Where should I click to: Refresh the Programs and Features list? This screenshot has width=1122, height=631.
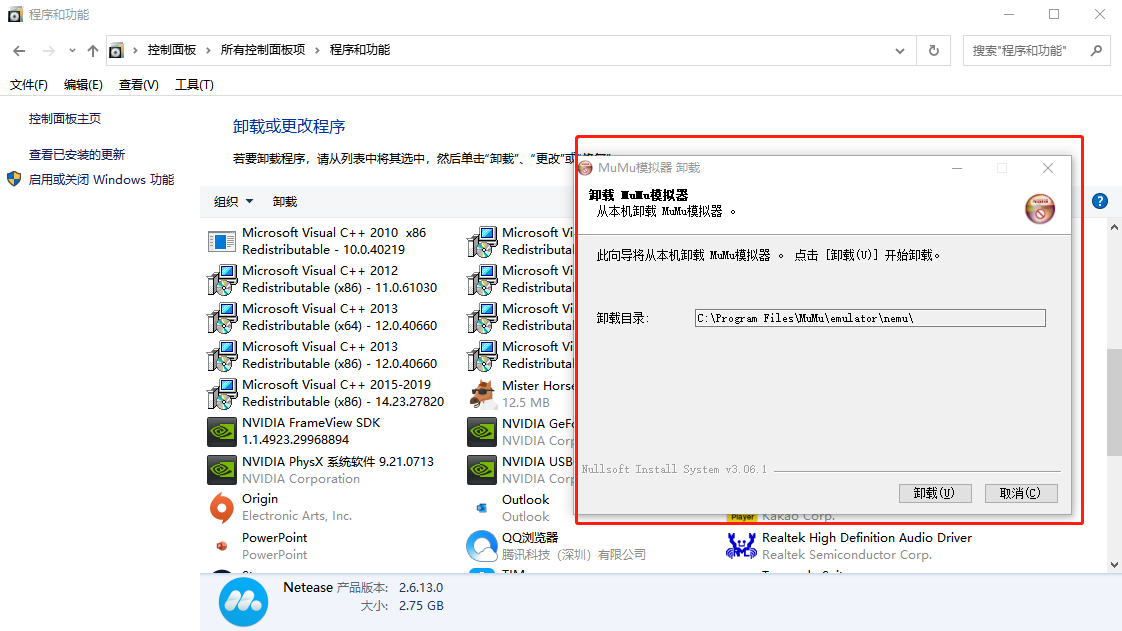(934, 51)
